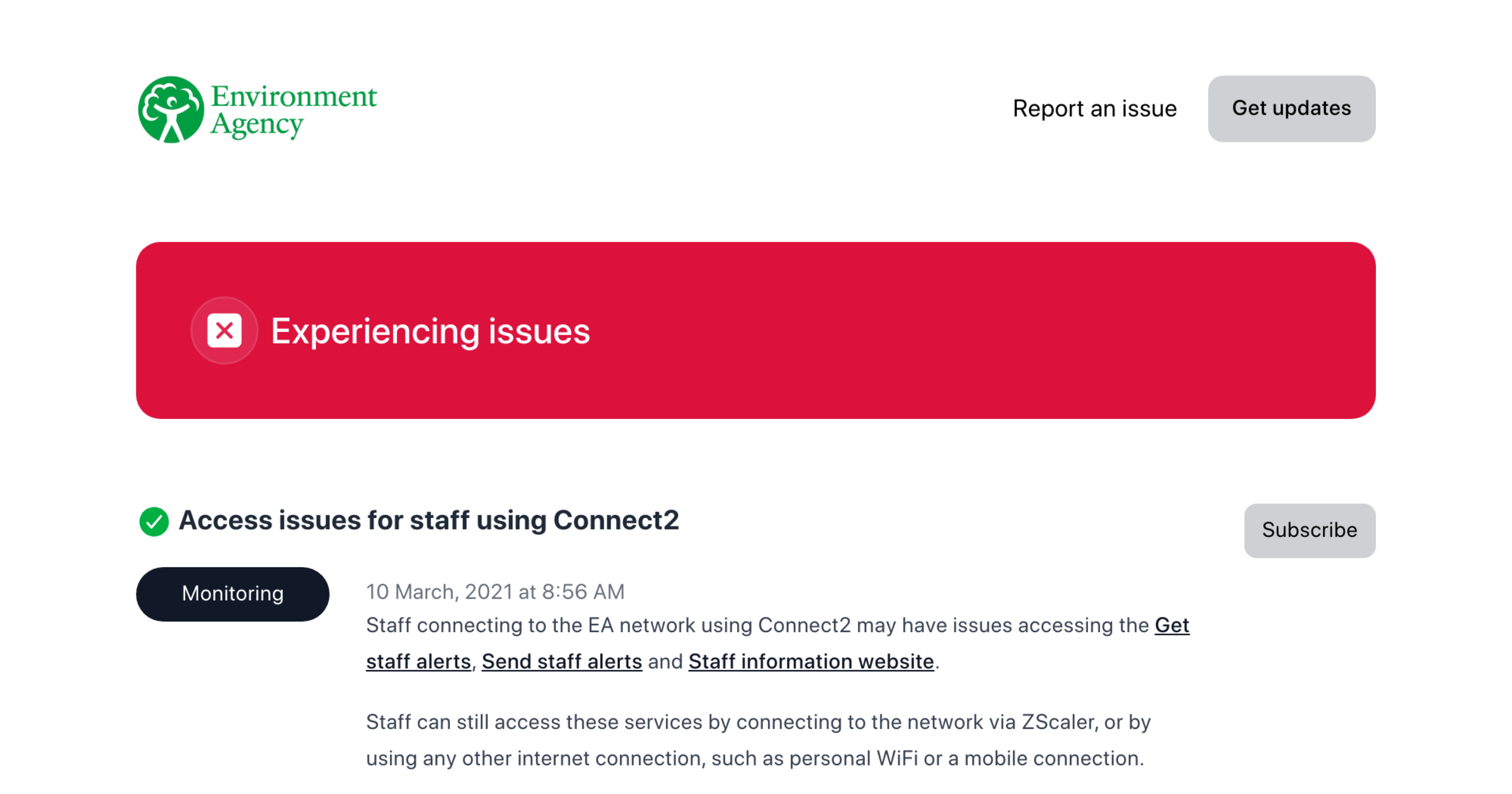The image size is (1512, 794).
Task: Click the page header region
Action: pyautogui.click(x=756, y=108)
